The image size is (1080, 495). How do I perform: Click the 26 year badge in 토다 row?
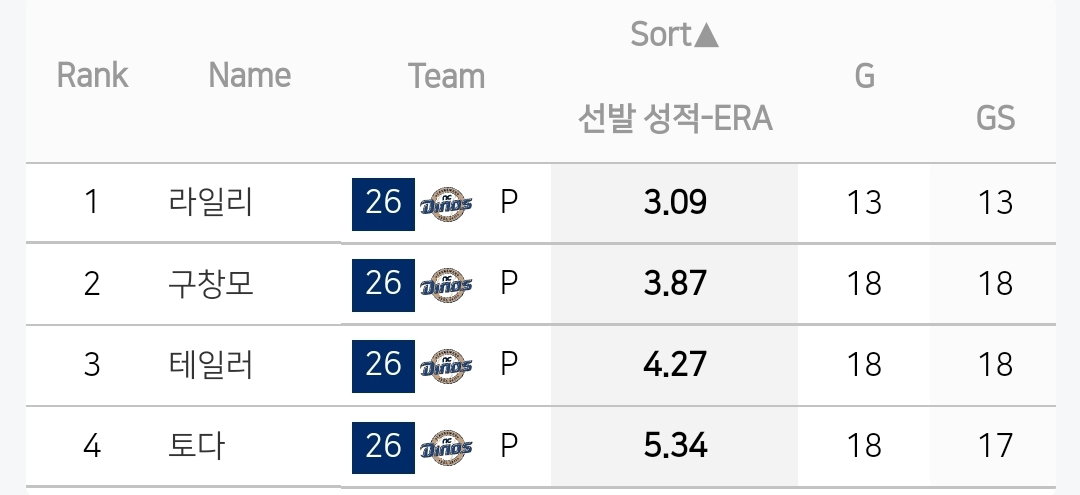coord(383,447)
